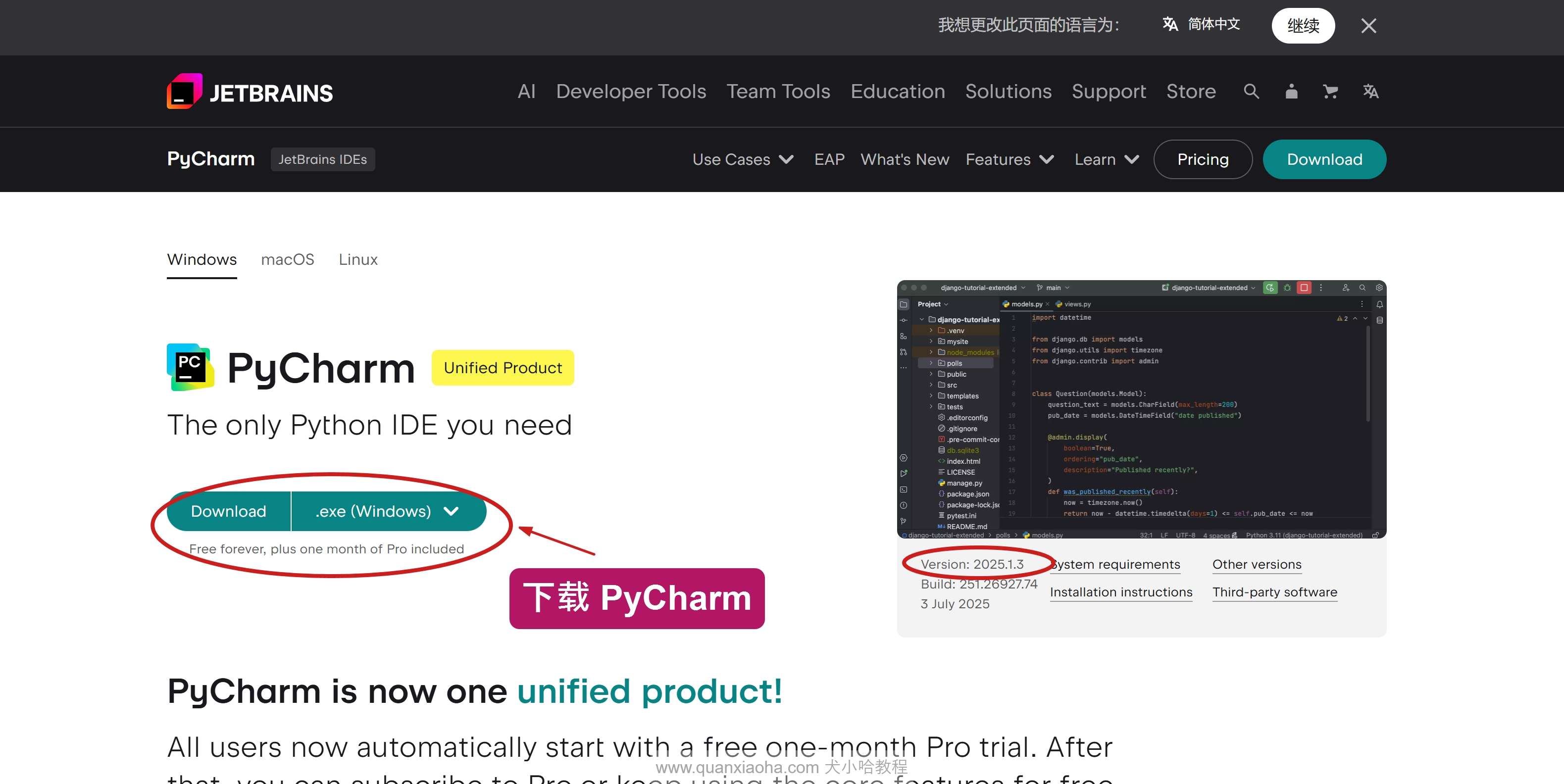Screen dimensions: 1564x784
Task: Click the language translate icon in navbar
Action: [x=1370, y=91]
